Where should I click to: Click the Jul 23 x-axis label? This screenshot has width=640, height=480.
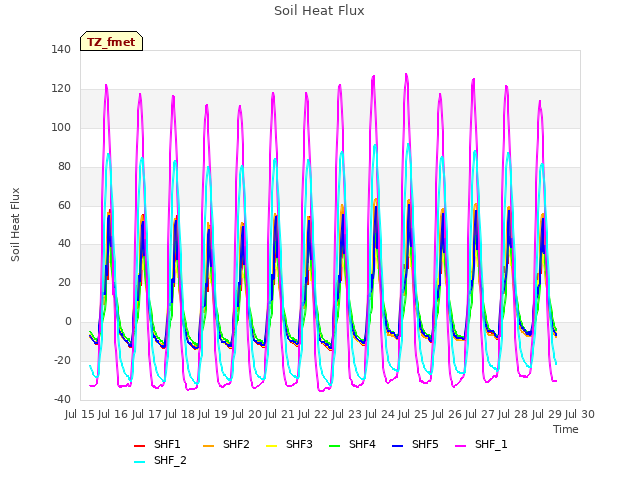point(347,414)
